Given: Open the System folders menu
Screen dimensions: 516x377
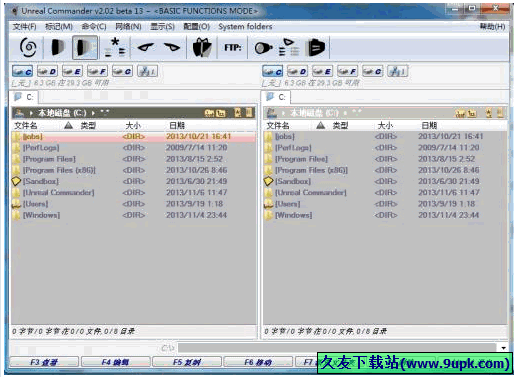Looking at the screenshot, I should [x=245, y=27].
